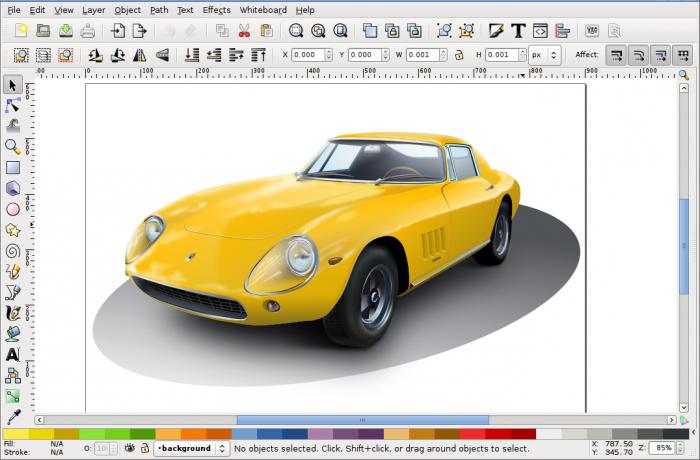This screenshot has width=700, height=460.
Task: Flip selection horizontally icon
Action: (x=140, y=55)
